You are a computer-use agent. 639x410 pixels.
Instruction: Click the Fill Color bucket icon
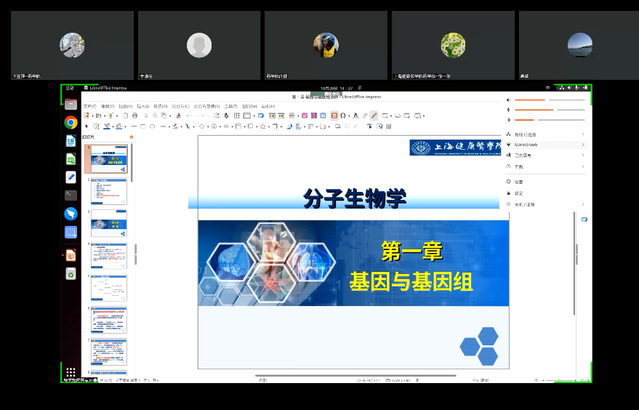coord(119,126)
